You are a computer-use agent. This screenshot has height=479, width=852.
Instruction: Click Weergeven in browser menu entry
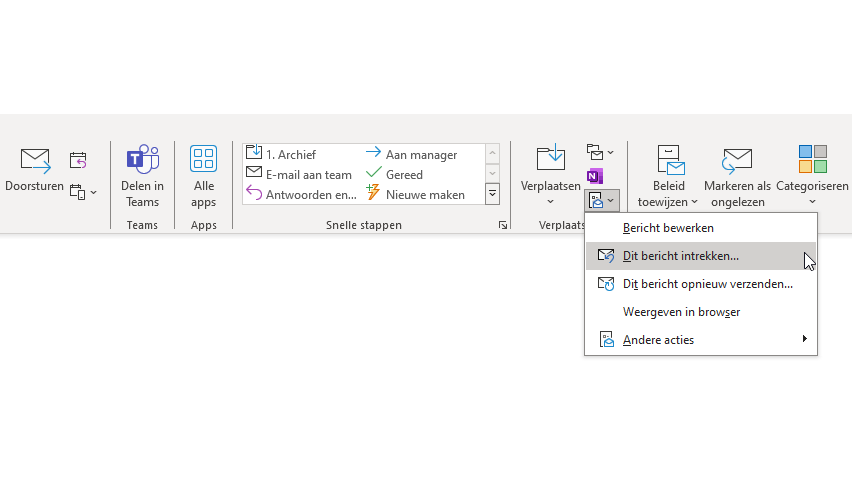click(x=681, y=312)
